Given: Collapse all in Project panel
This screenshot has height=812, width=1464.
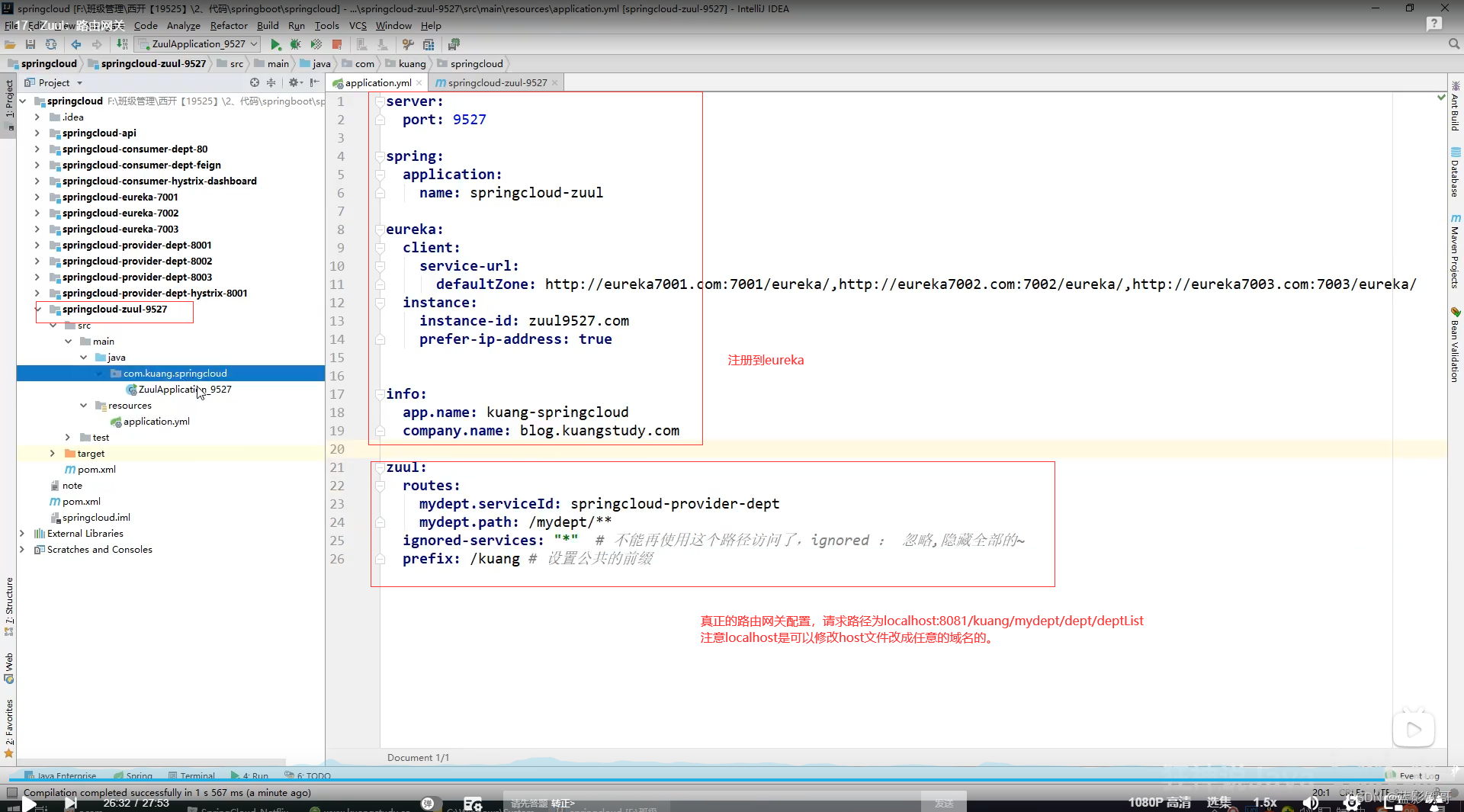Looking at the screenshot, I should click(x=271, y=82).
